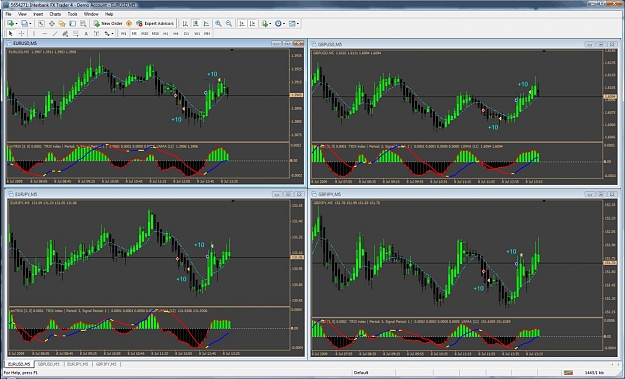Select the Text Label tool

click(96, 33)
